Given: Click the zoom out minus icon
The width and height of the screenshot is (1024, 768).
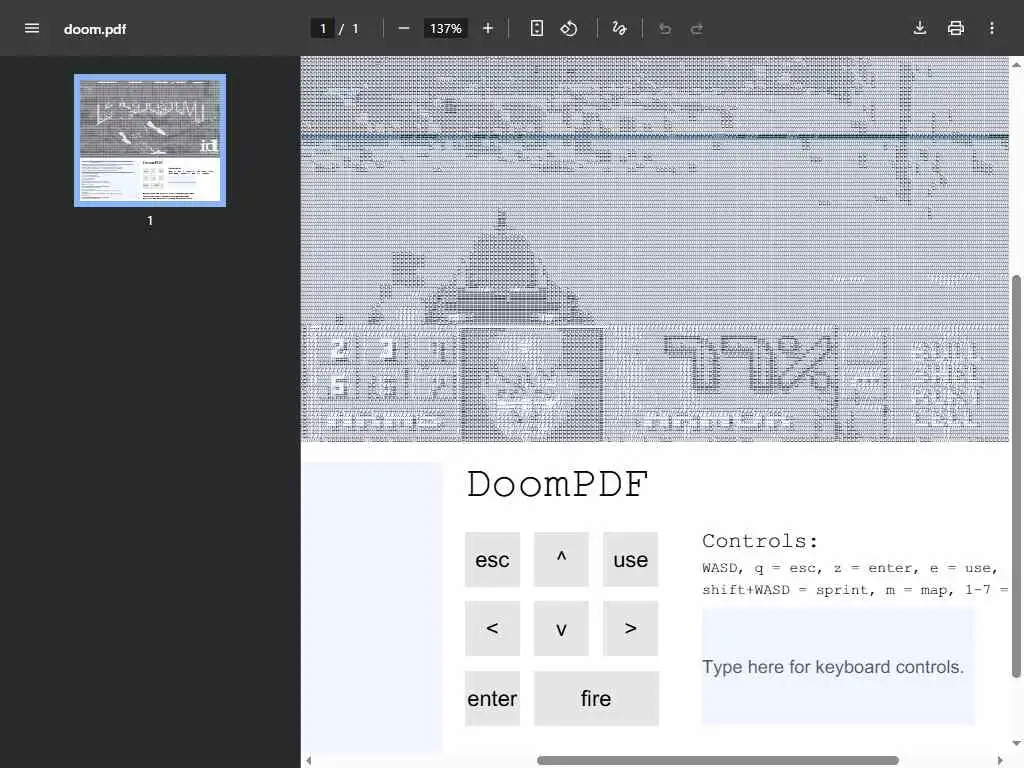Looking at the screenshot, I should (404, 28).
